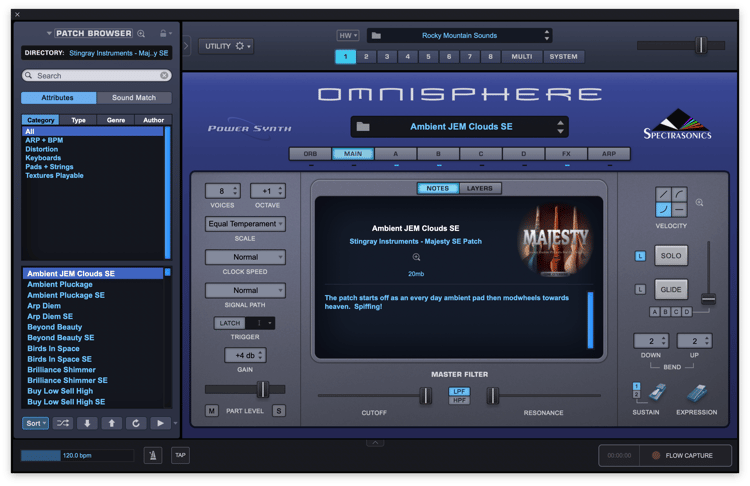Image resolution: width=750 pixels, height=486 pixels.
Task: Click the shuffle patches icon
Action: [x=63, y=423]
